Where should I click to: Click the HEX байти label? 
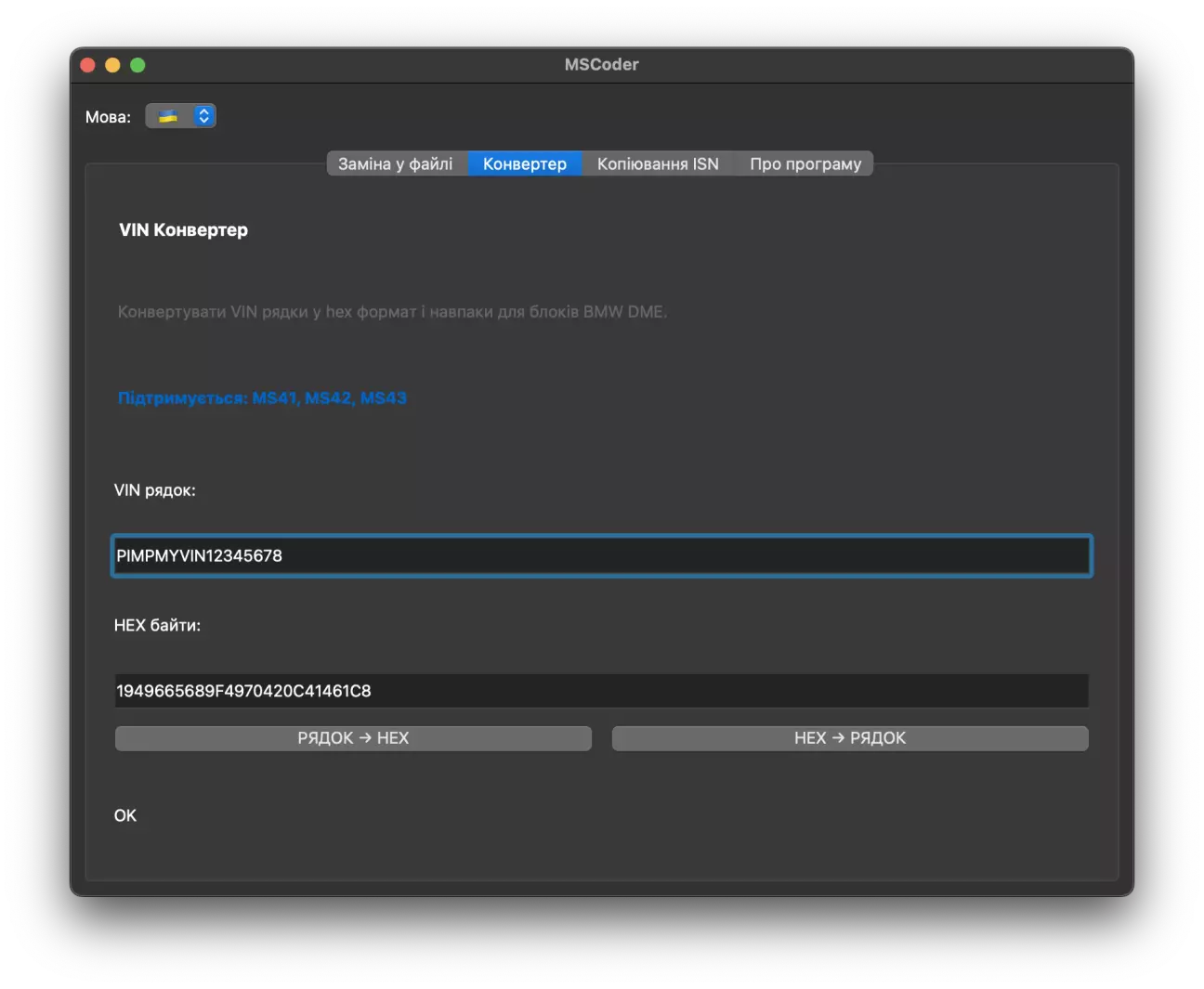coord(157,626)
